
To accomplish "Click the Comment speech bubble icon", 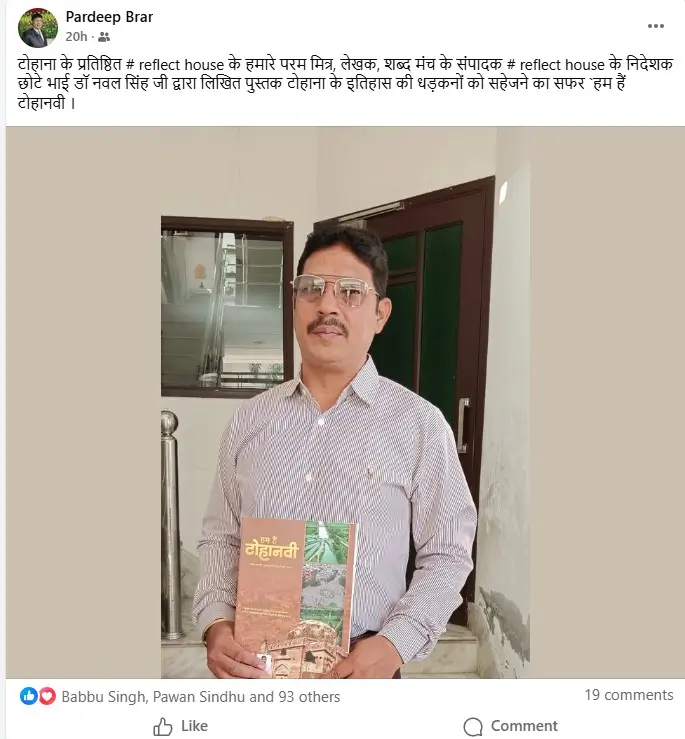I will [x=473, y=726].
